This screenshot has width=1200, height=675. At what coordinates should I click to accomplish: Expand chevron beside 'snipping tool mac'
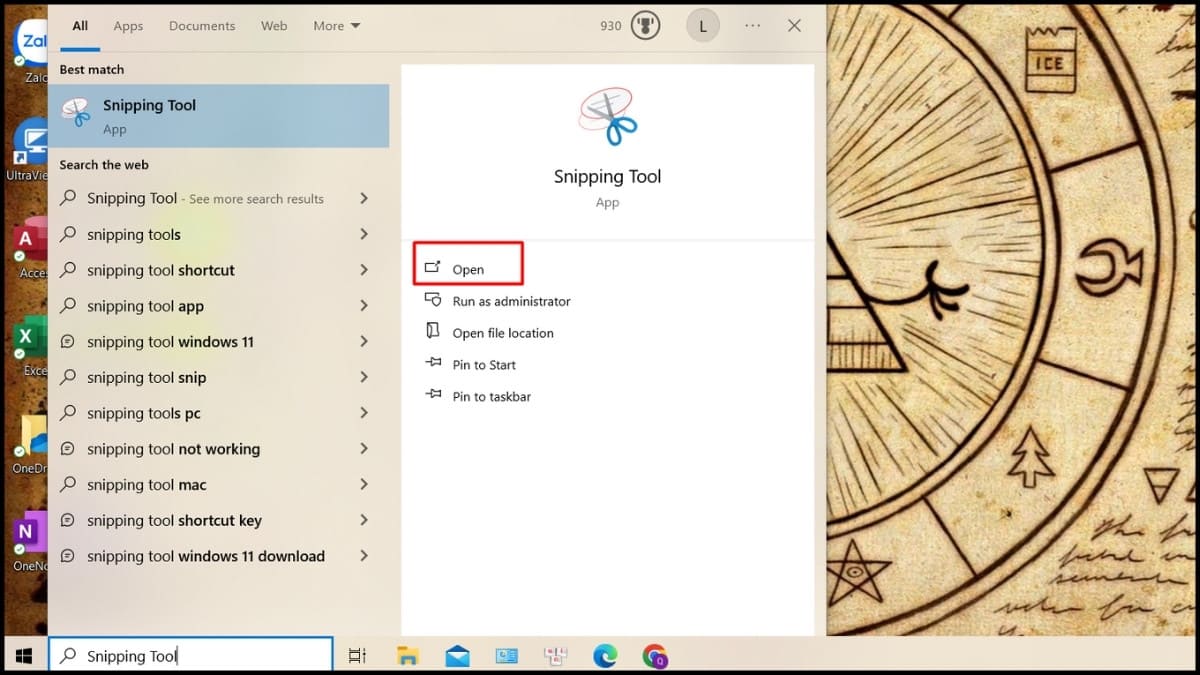pos(364,485)
